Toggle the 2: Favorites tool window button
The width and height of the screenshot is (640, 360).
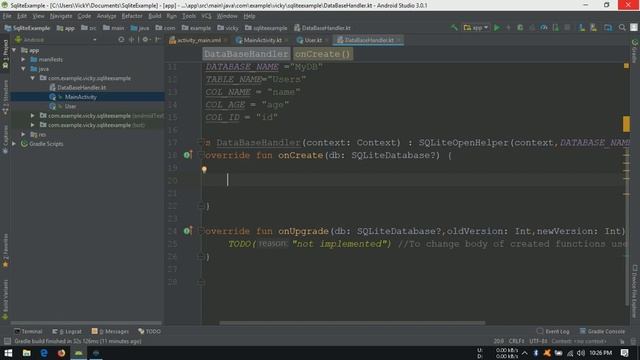click(5, 251)
